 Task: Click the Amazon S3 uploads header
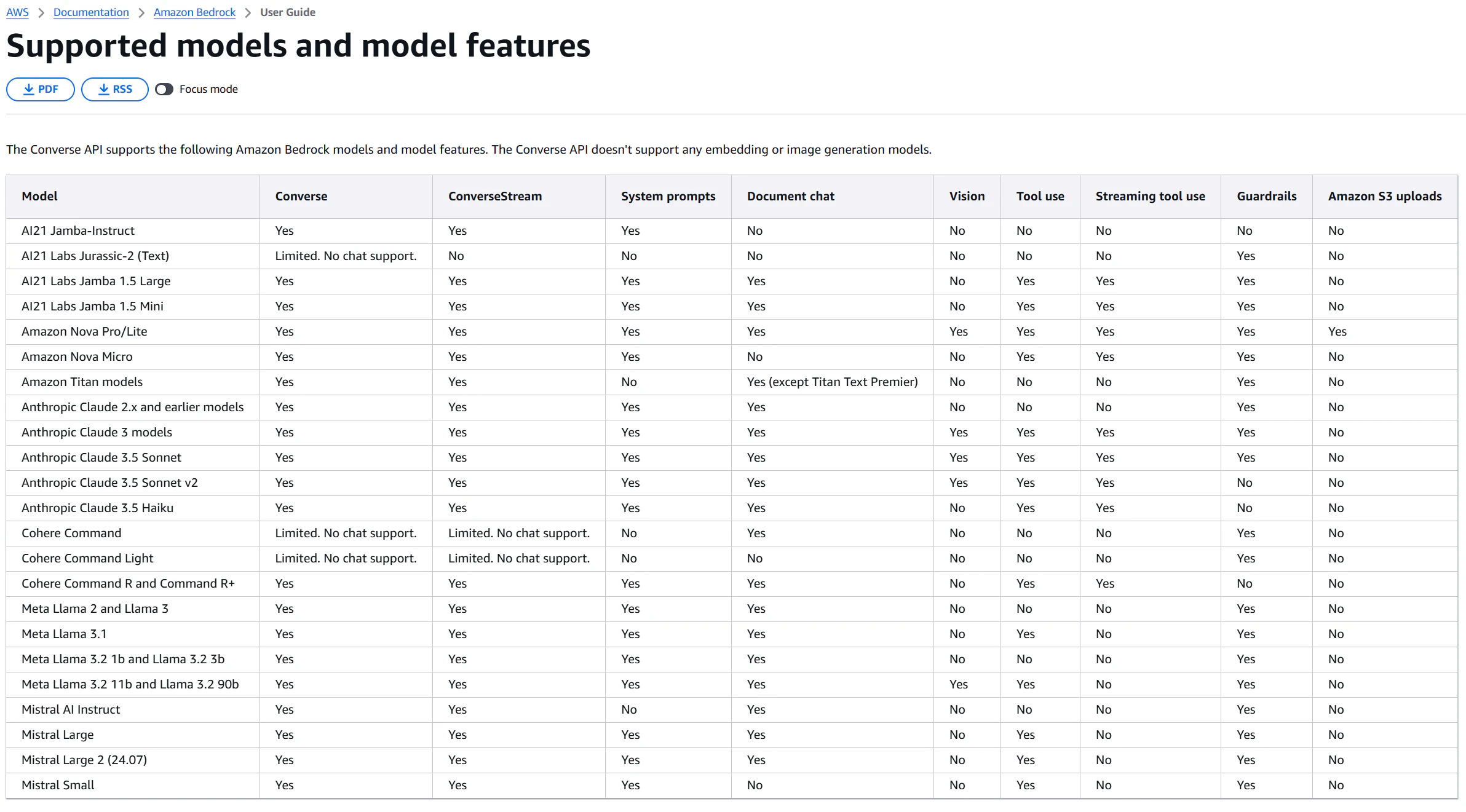(x=1385, y=196)
